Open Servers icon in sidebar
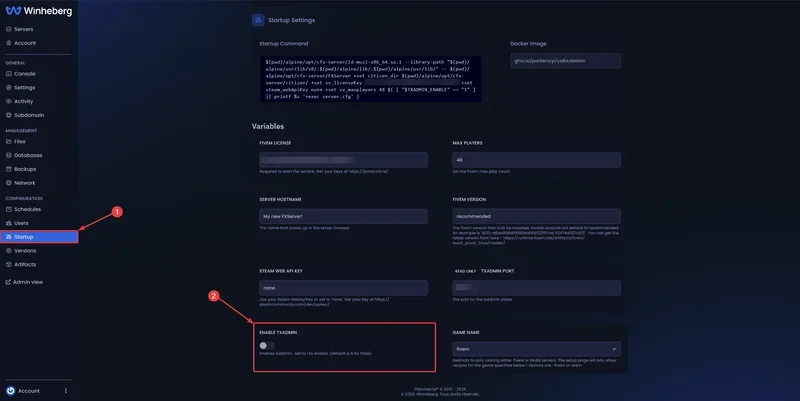 coord(9,29)
